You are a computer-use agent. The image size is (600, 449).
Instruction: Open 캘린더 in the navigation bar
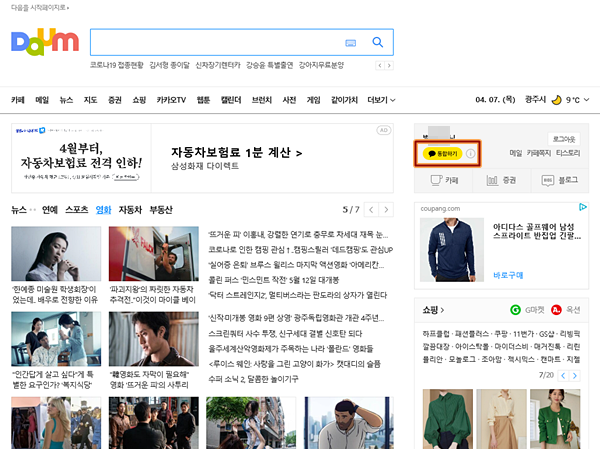pyautogui.click(x=231, y=100)
